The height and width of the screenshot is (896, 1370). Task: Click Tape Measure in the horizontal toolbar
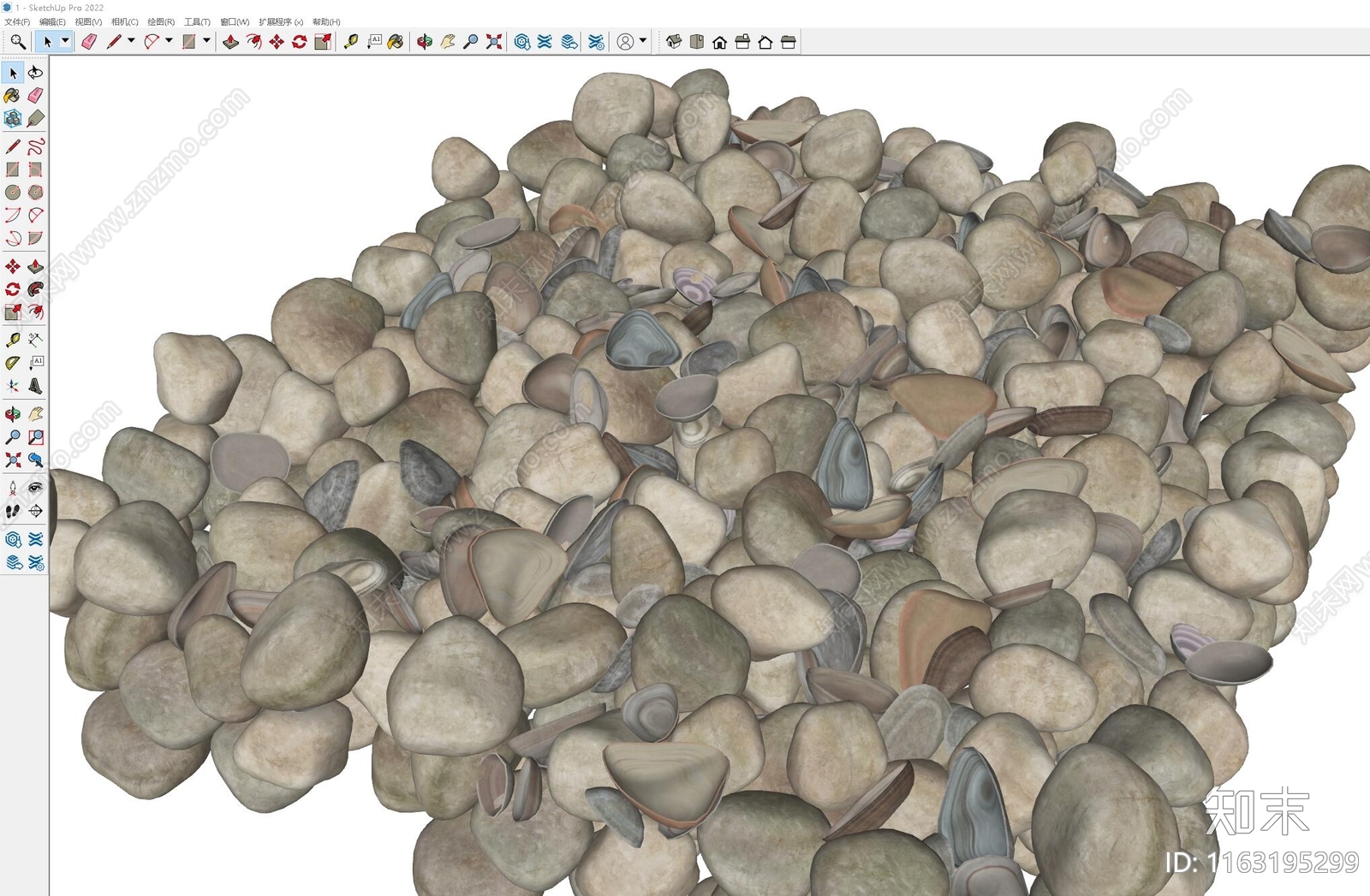coord(350,41)
